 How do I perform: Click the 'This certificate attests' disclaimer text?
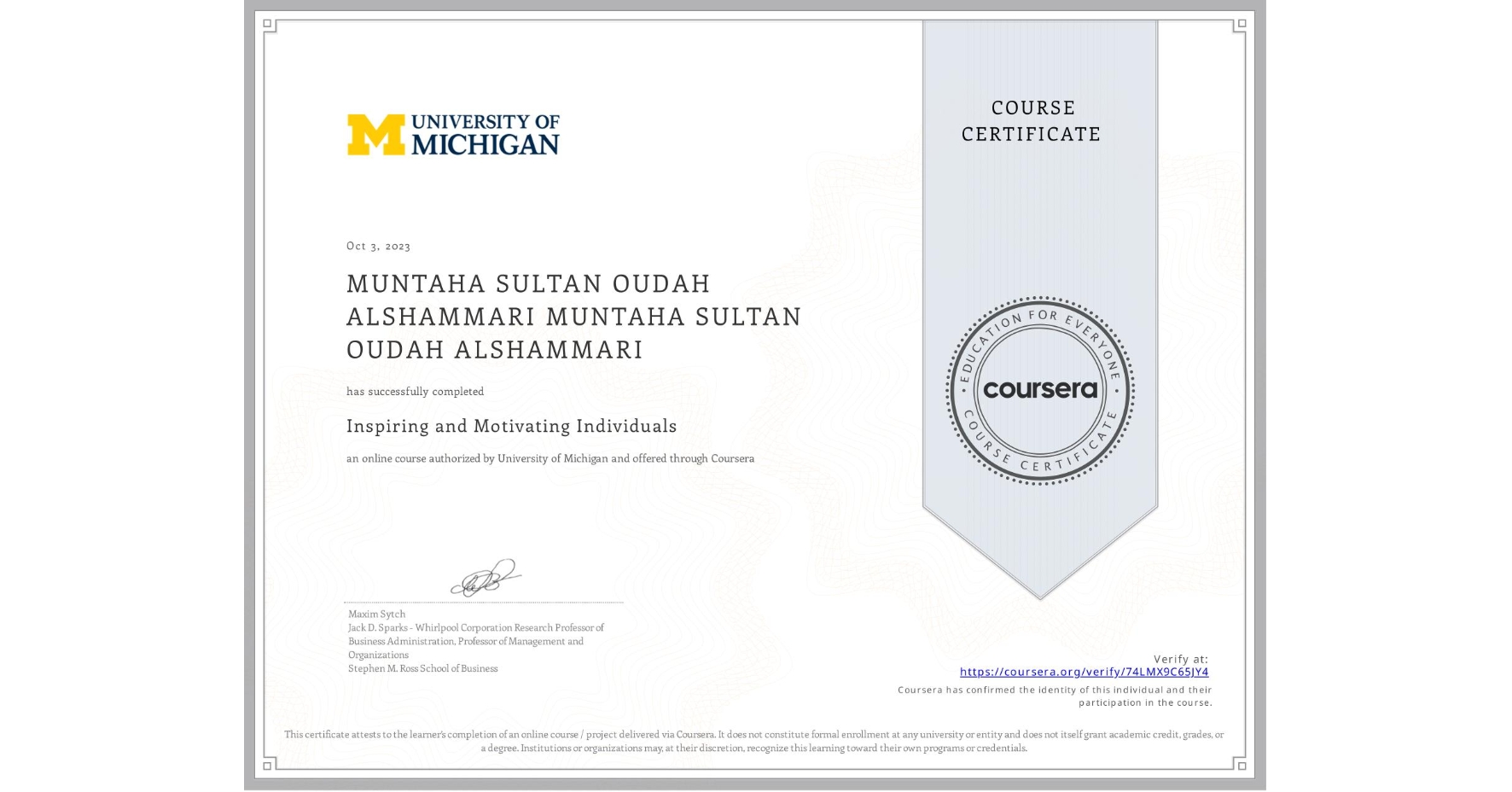tap(754, 741)
